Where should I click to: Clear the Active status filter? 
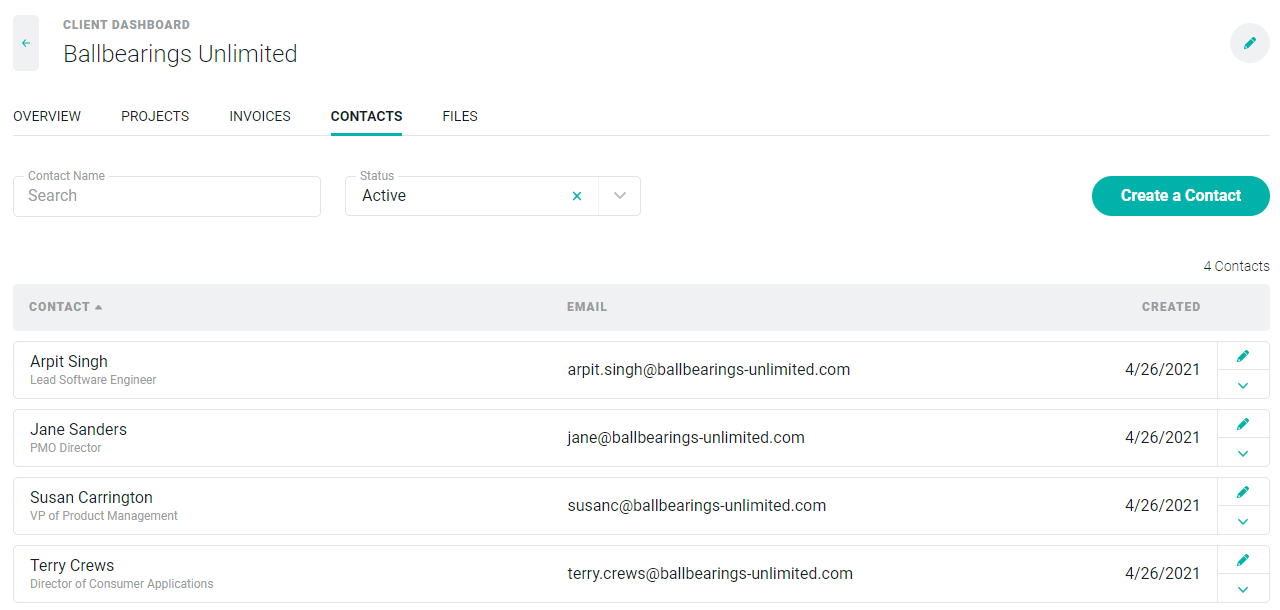pyautogui.click(x=577, y=196)
